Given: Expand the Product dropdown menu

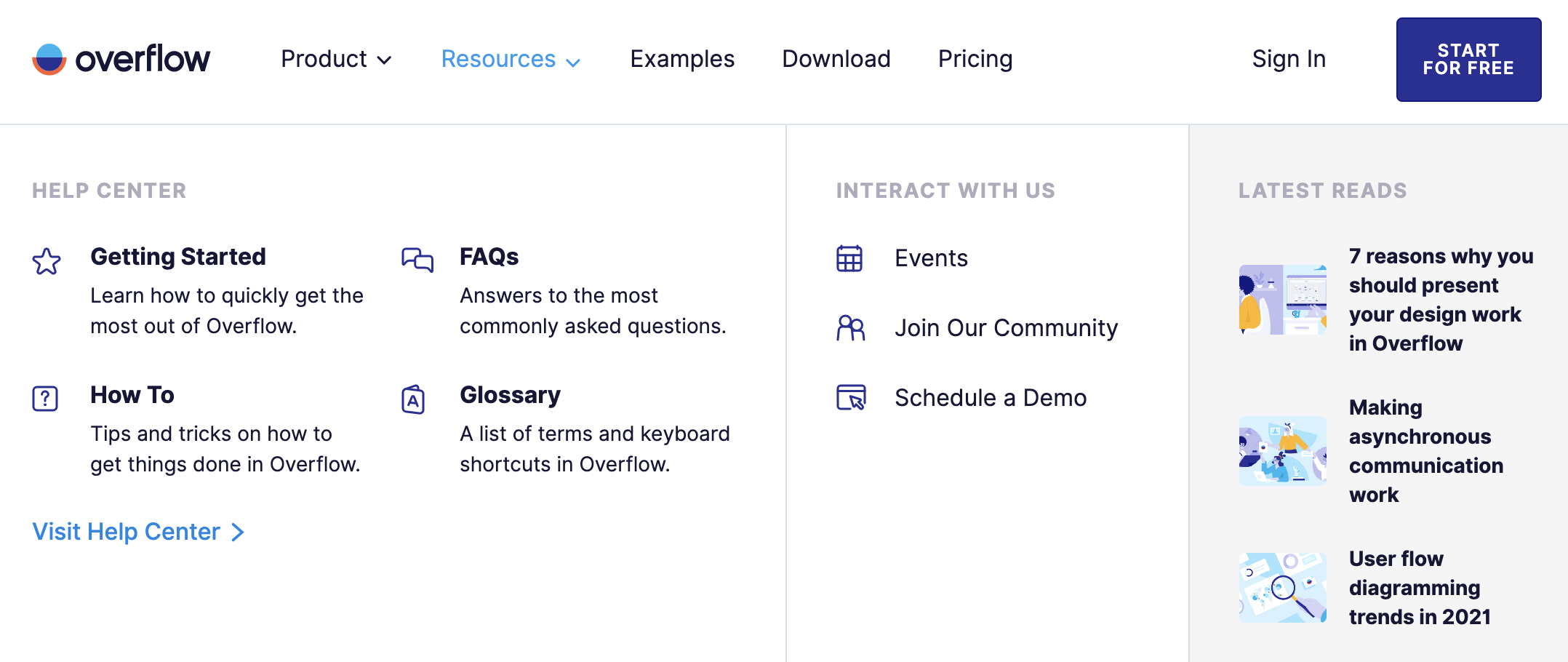Looking at the screenshot, I should coord(336,59).
